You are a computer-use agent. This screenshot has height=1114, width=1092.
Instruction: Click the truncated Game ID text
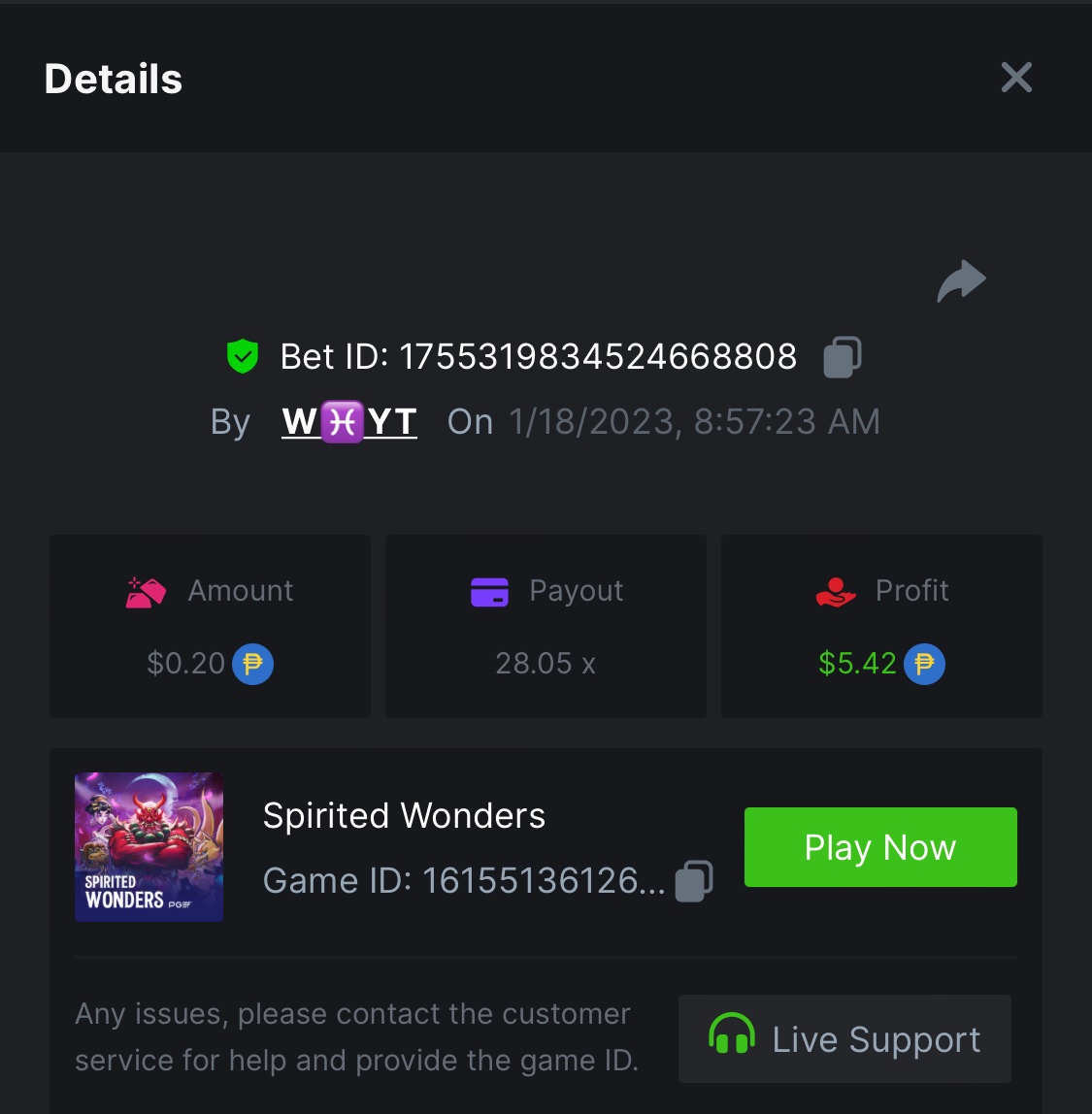pos(464,881)
